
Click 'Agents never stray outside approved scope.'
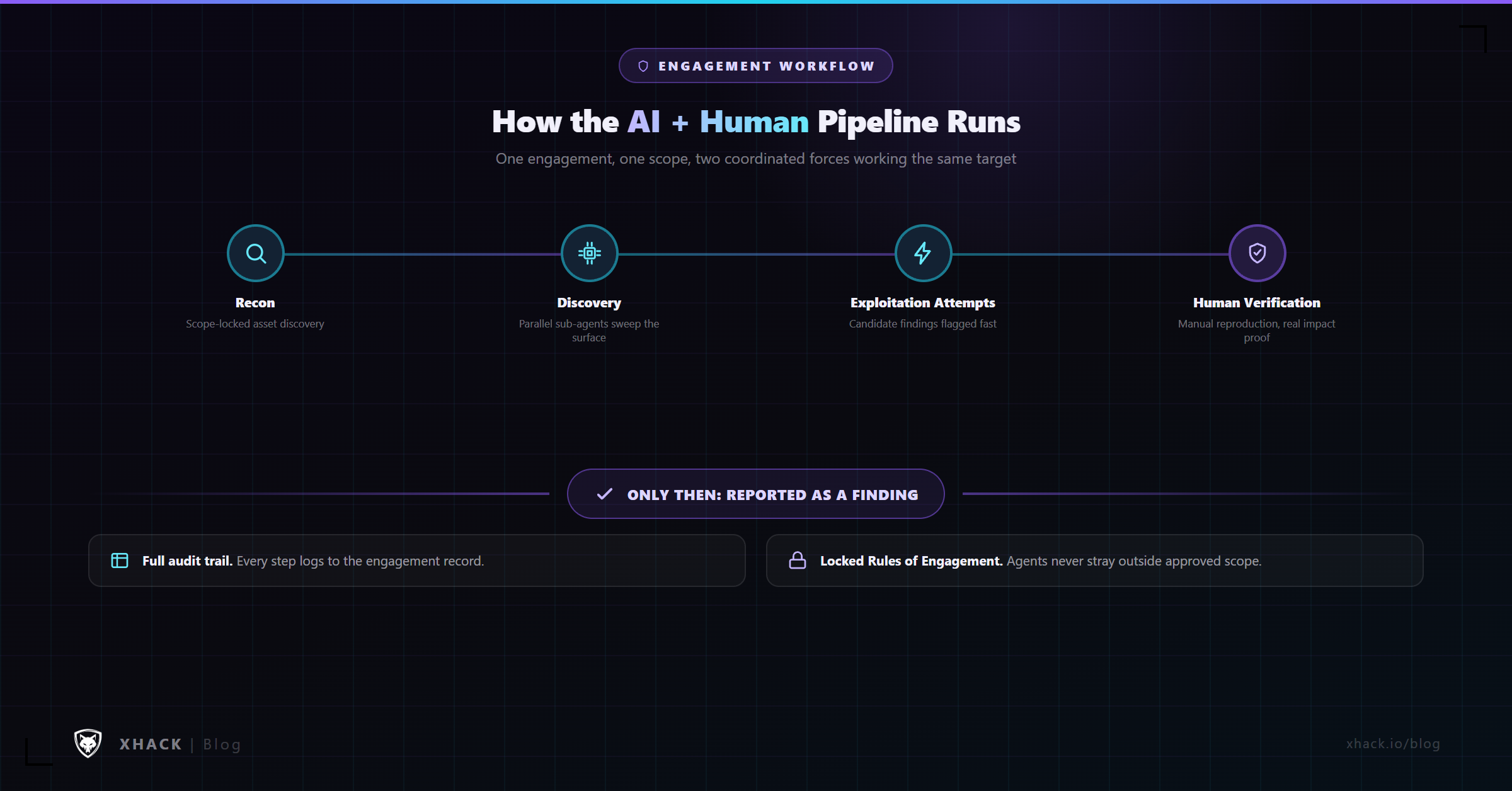click(x=1134, y=561)
